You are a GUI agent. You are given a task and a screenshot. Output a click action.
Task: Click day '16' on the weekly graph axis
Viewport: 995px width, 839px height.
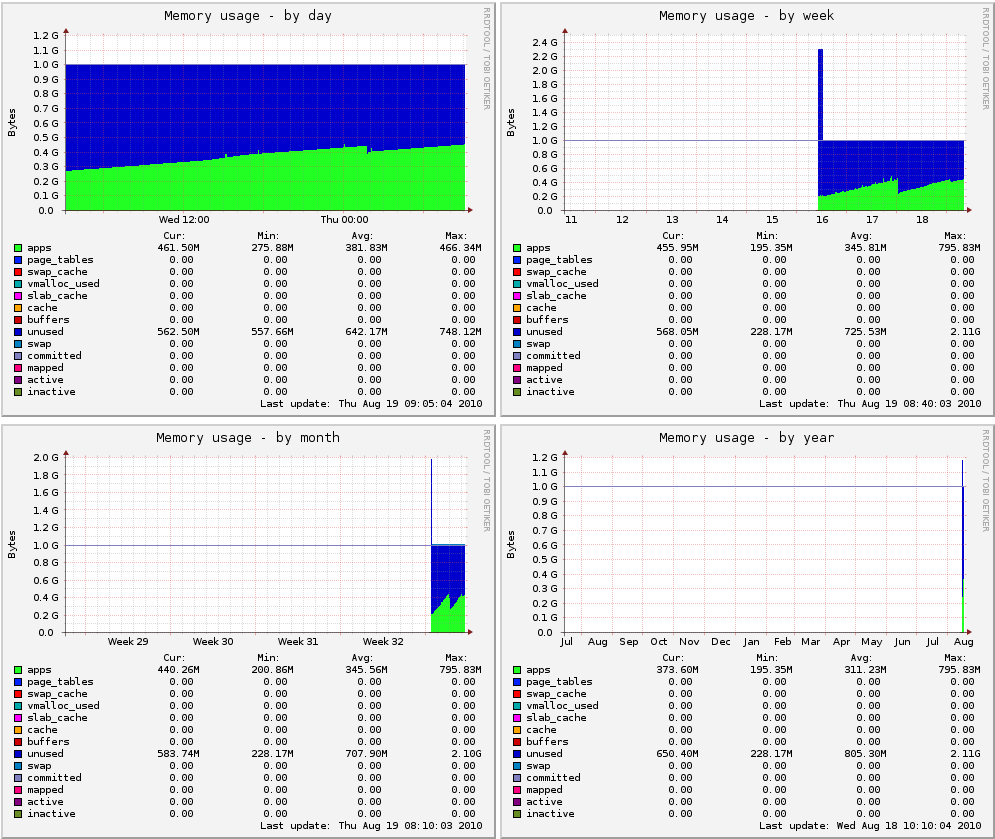(822, 219)
